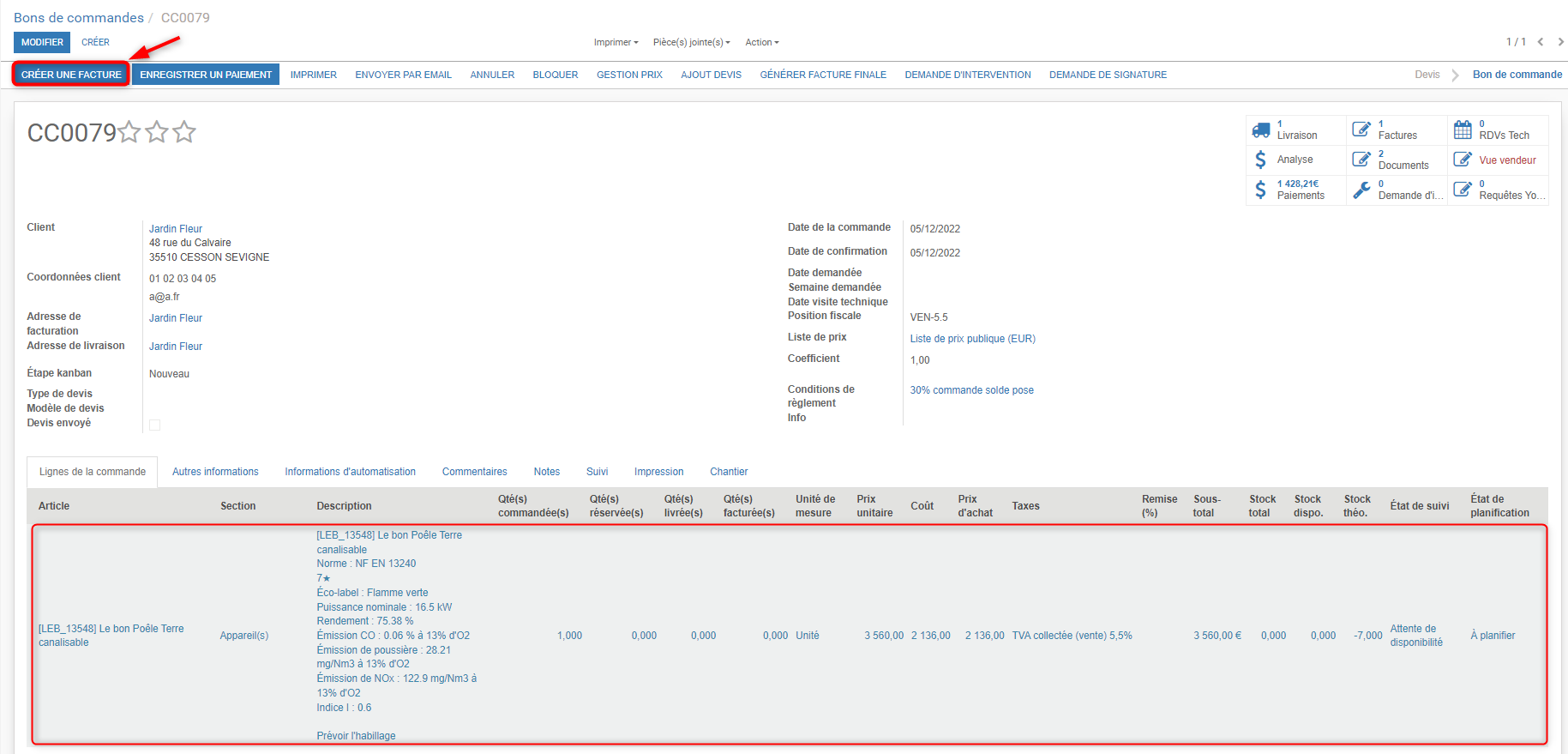Click the Imprimer action button
1568x754 pixels.
click(x=313, y=75)
